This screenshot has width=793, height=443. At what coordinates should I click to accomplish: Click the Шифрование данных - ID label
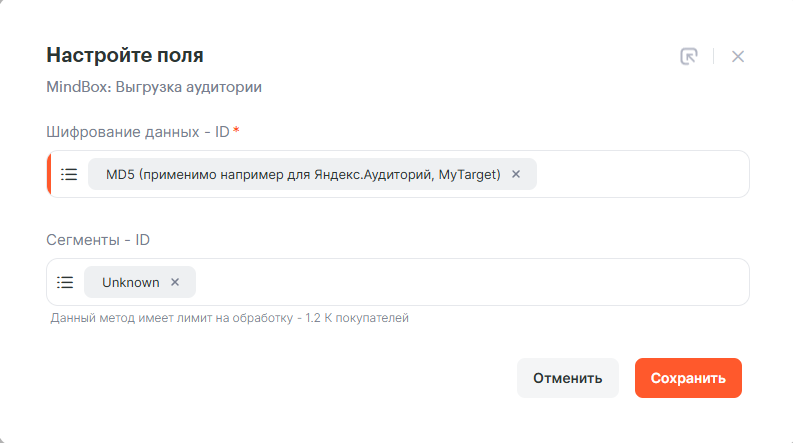tap(137, 132)
